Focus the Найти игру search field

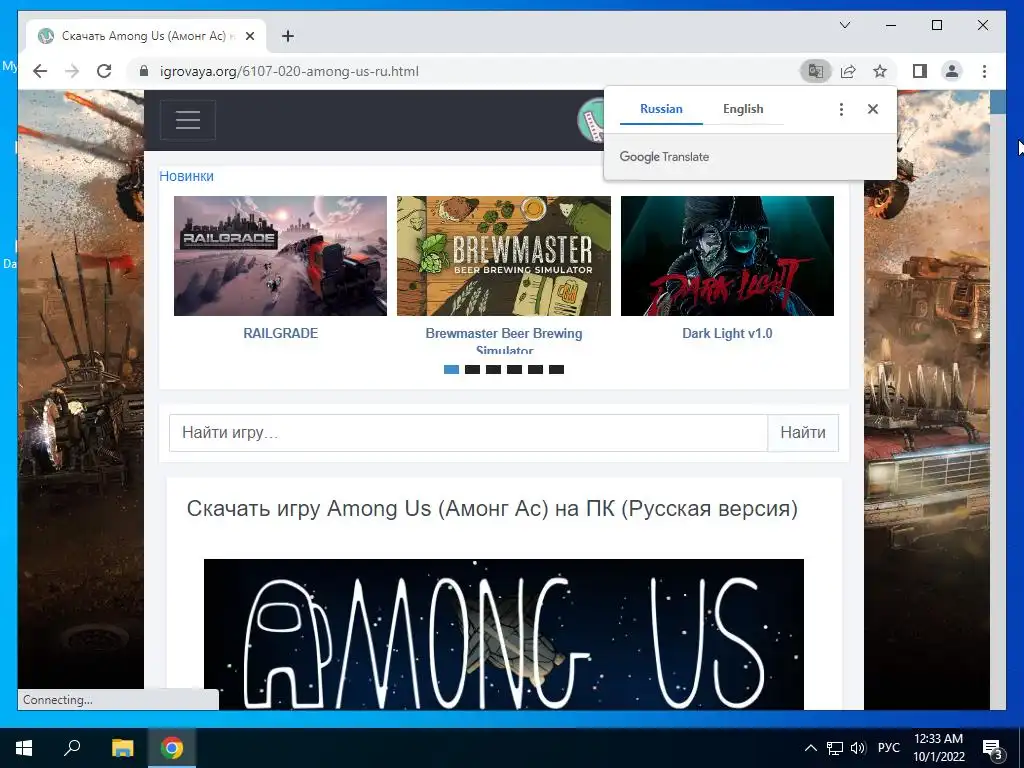click(468, 433)
